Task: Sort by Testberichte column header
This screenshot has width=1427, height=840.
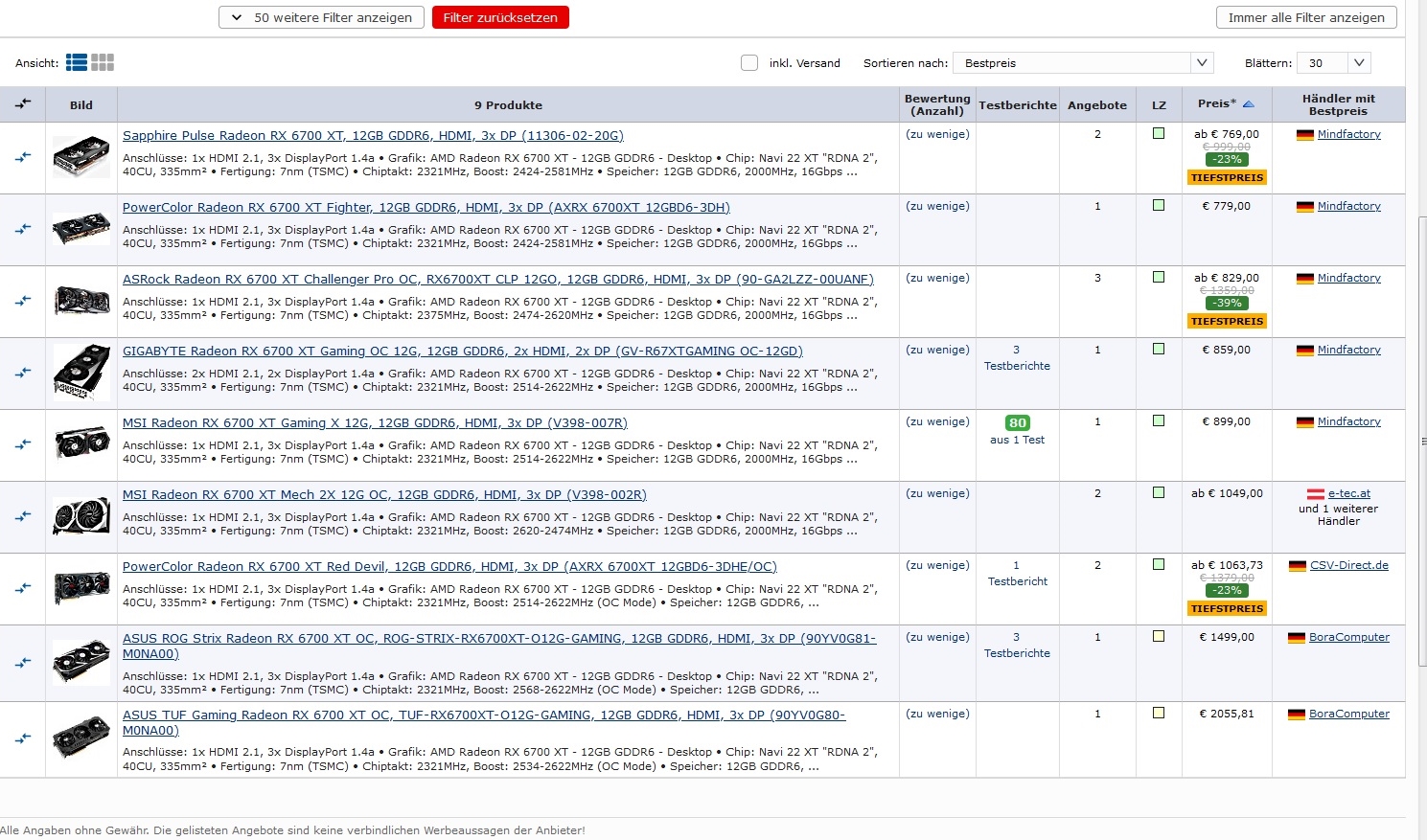Action: pos(1018,105)
